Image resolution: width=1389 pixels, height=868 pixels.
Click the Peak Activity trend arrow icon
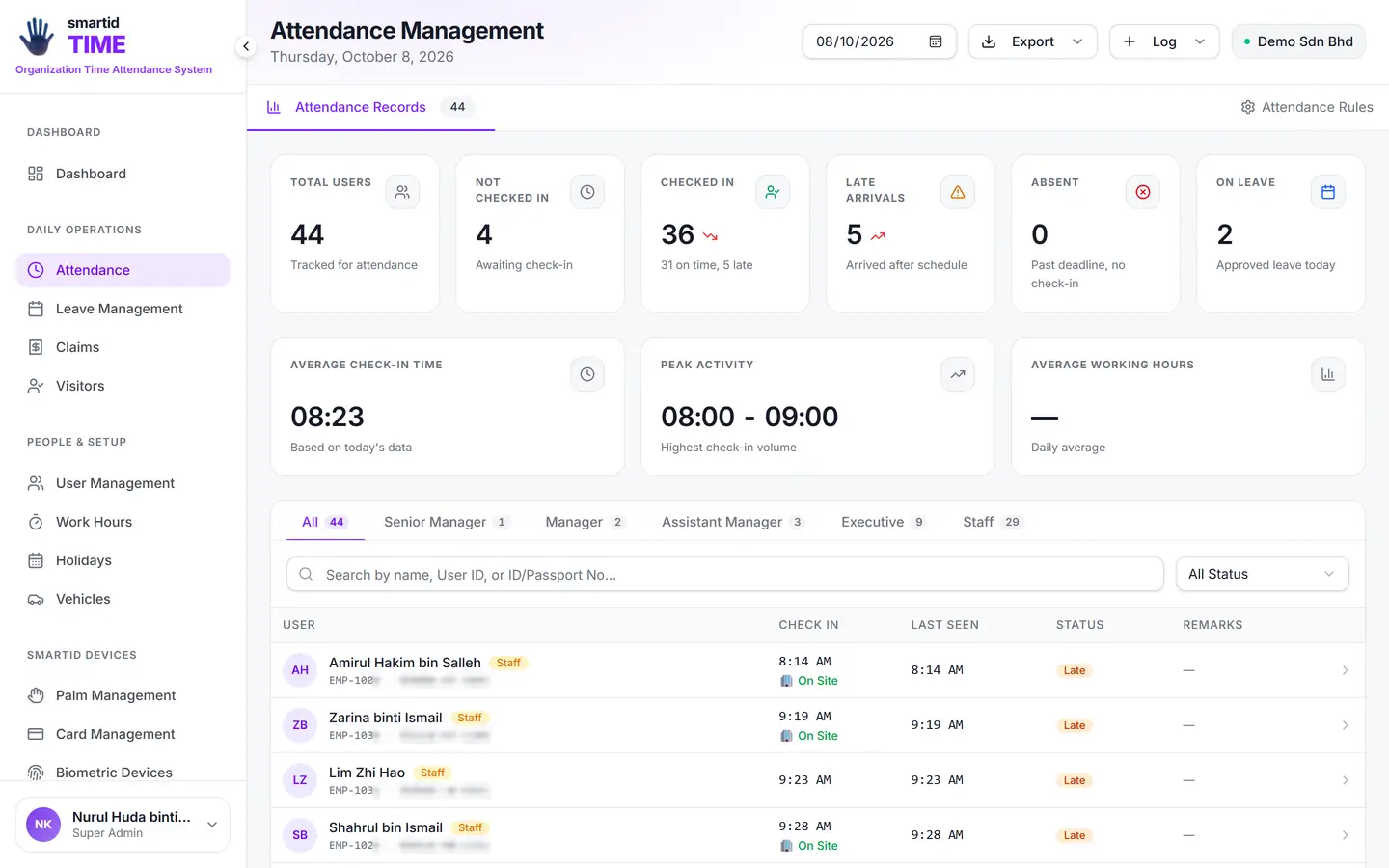click(958, 374)
